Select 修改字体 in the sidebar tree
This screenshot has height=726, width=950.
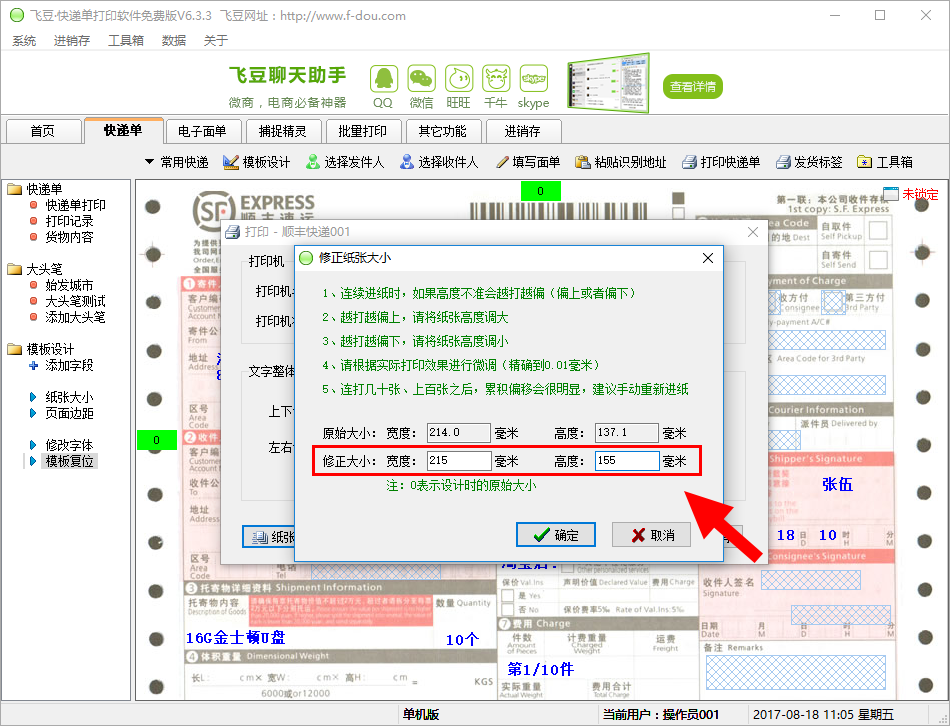tap(69, 445)
